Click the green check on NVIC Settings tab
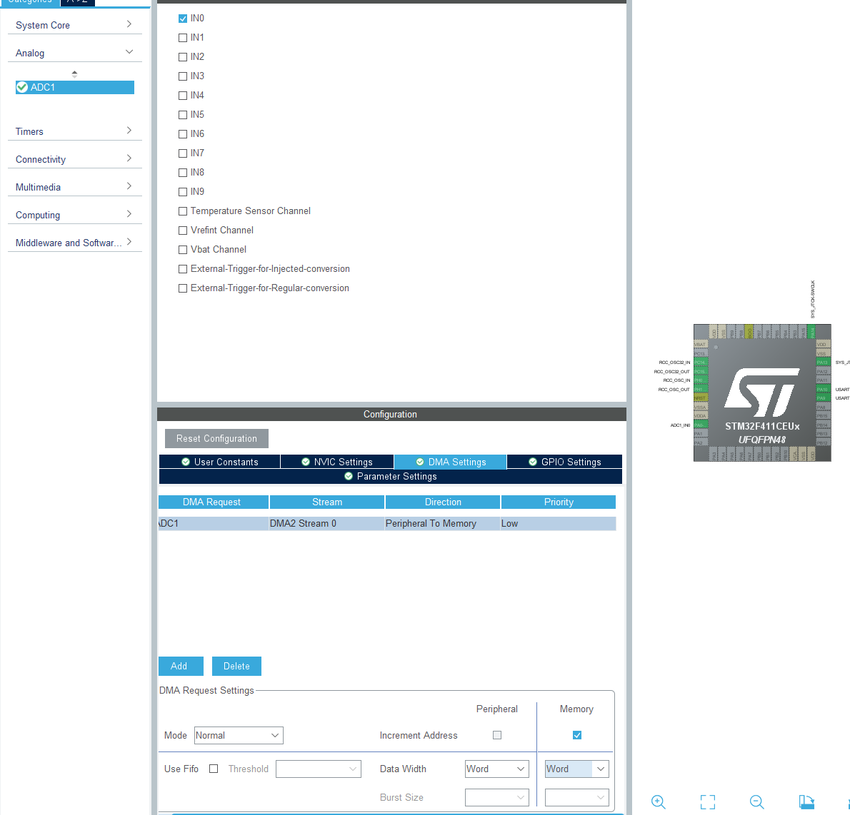This screenshot has height=815, width=850. (x=306, y=462)
